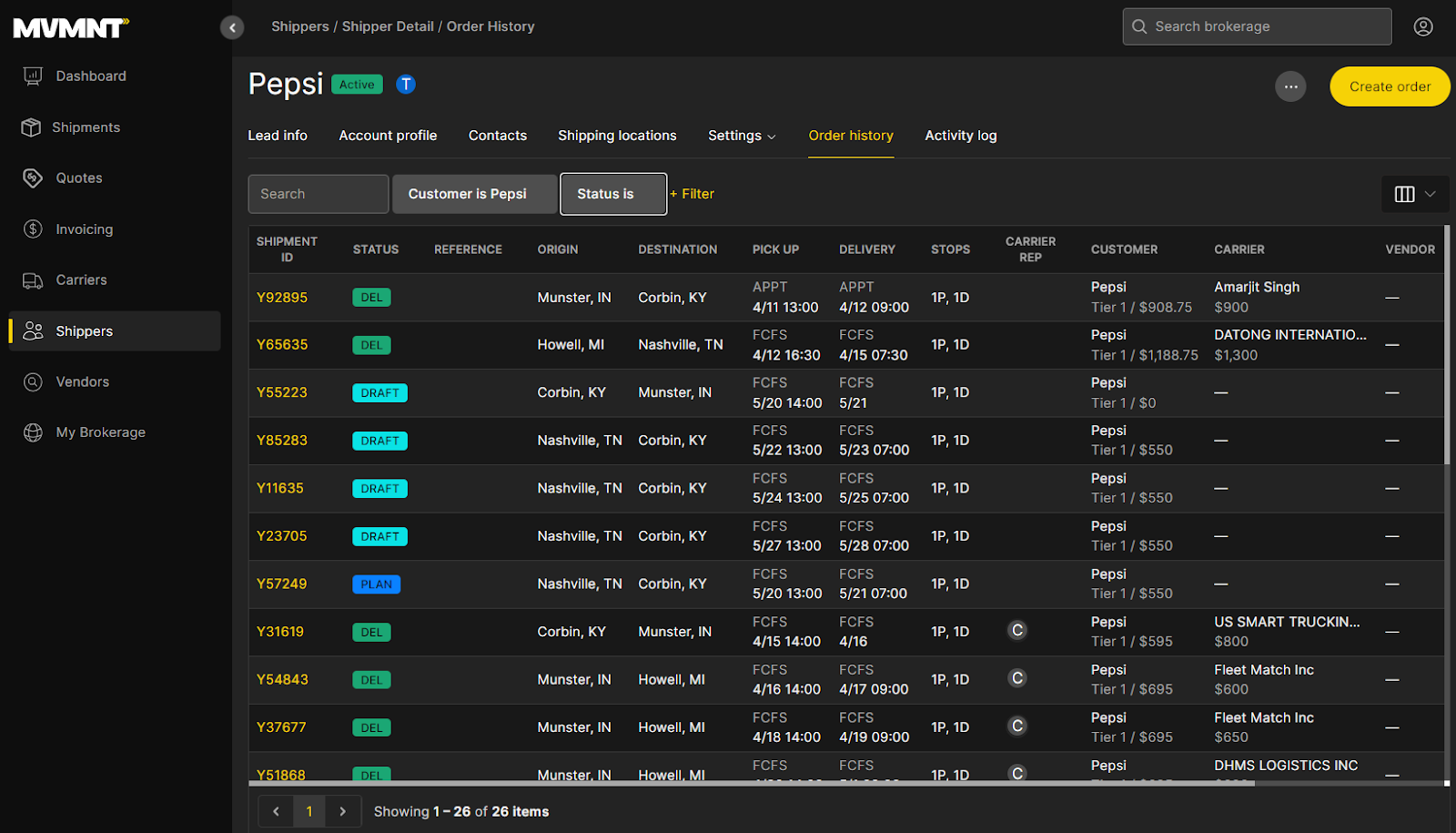Open the Customer is Pepsi filter
Viewport: 1456px width, 833px height.
click(x=474, y=194)
